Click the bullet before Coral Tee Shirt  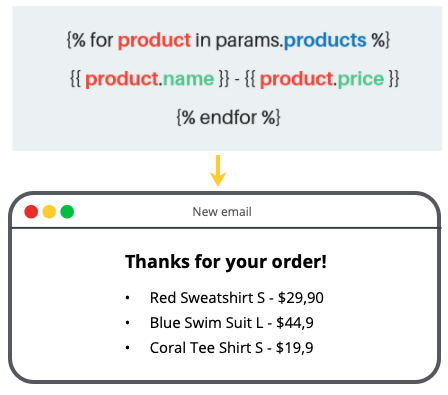tap(127, 348)
